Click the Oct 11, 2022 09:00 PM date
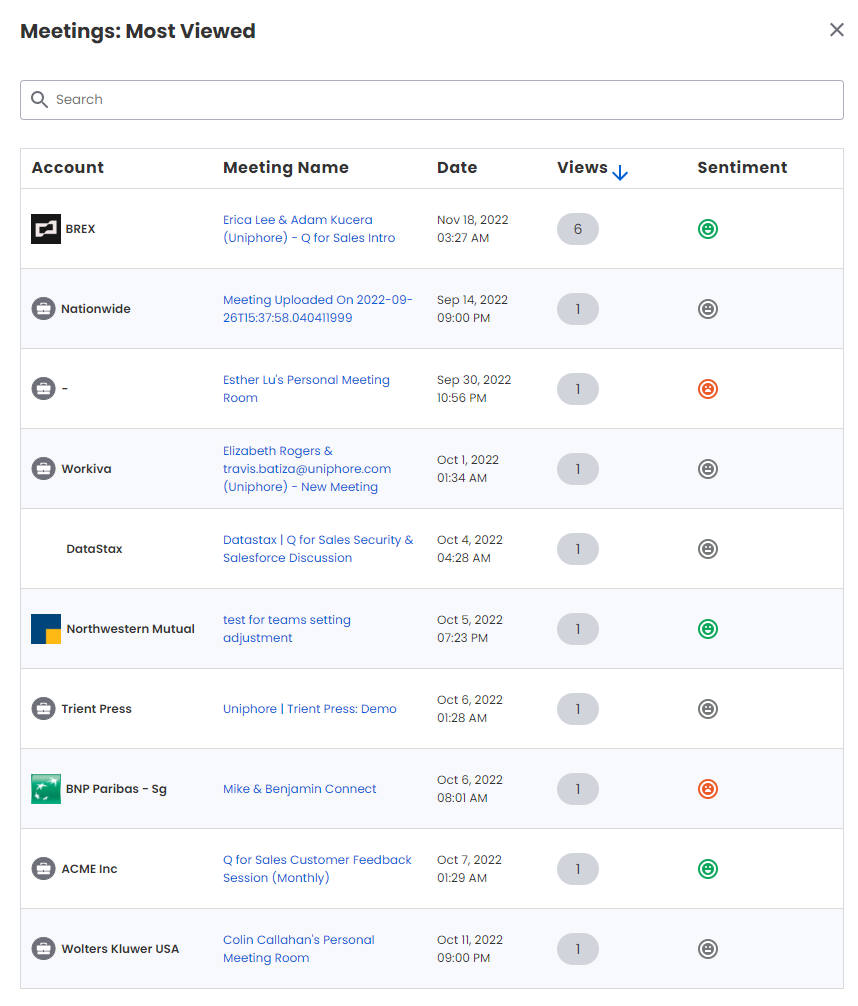Image resolution: width=858 pixels, height=1006 pixels. [x=470, y=949]
